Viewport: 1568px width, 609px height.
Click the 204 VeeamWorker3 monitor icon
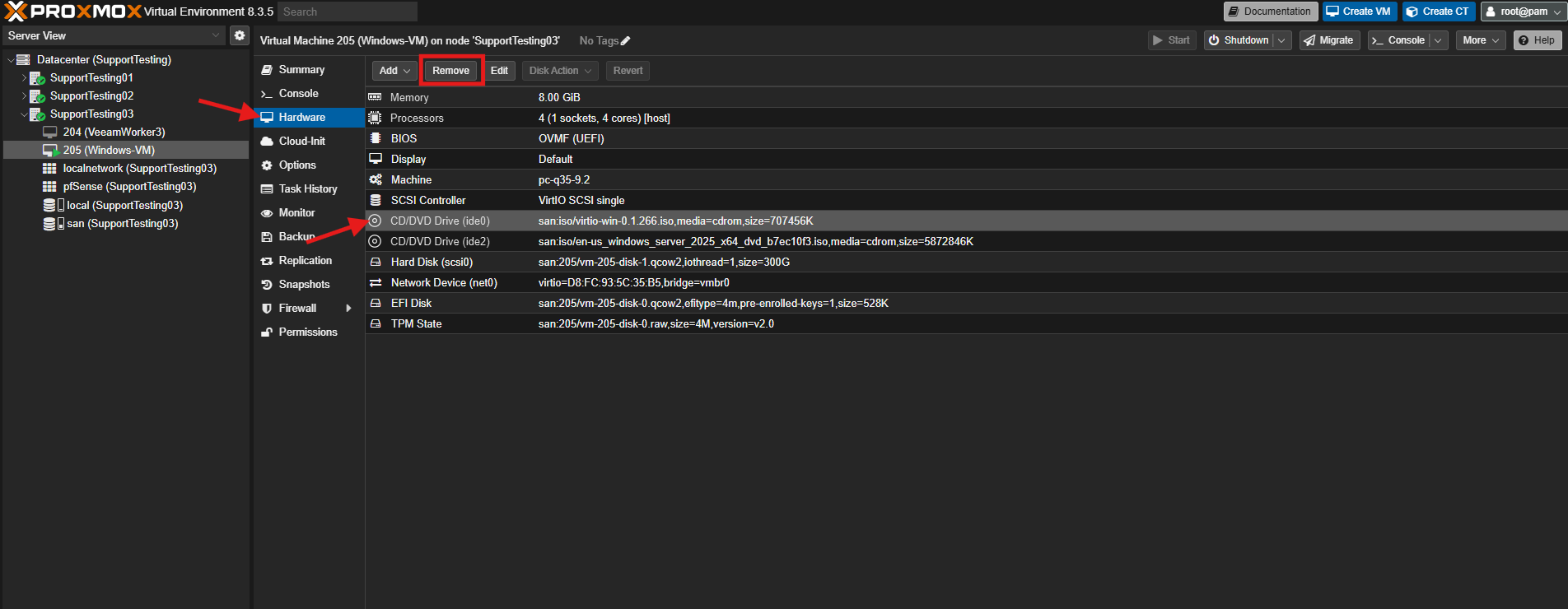tap(50, 132)
